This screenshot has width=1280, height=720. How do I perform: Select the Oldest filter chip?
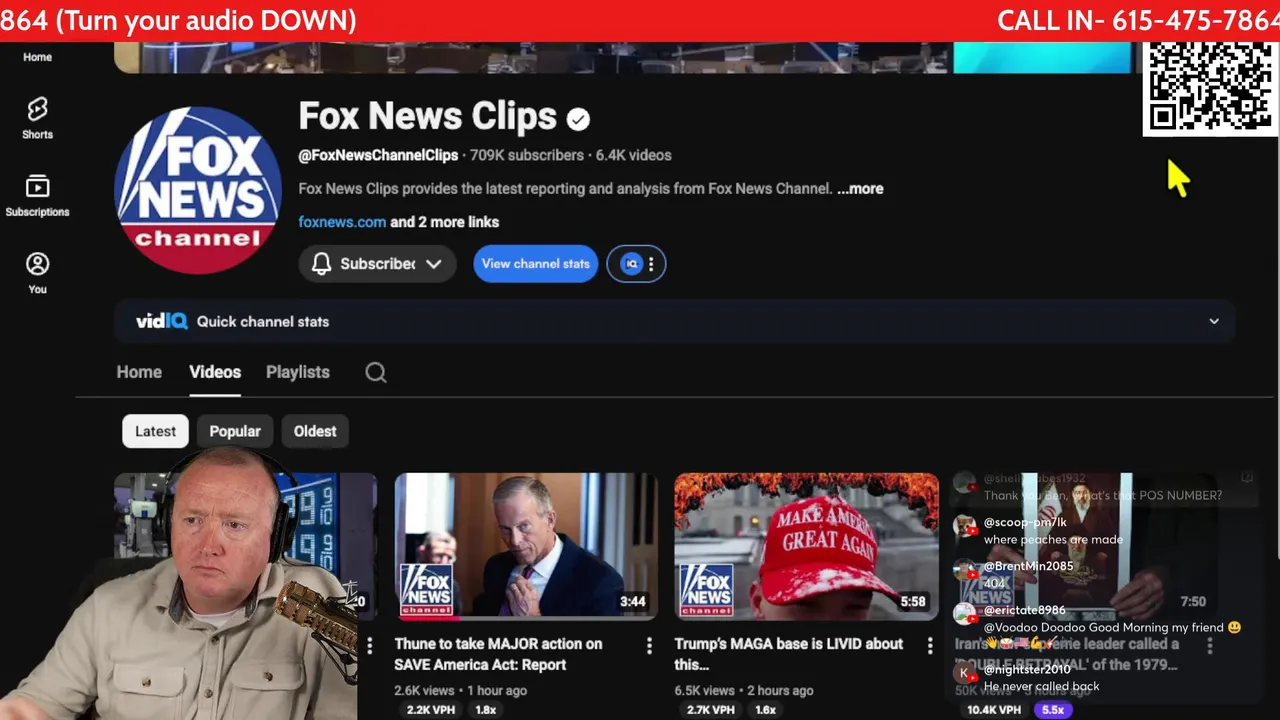click(315, 431)
